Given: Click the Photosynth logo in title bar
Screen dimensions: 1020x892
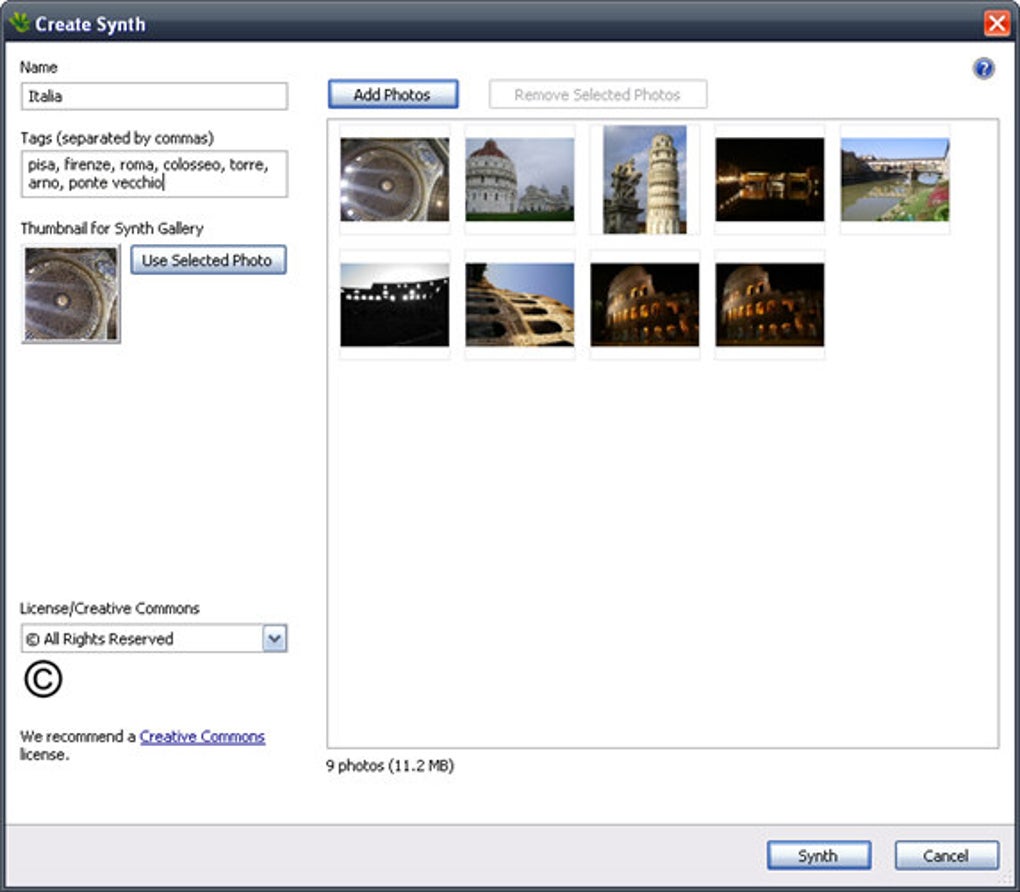Looking at the screenshot, I should pos(19,23).
